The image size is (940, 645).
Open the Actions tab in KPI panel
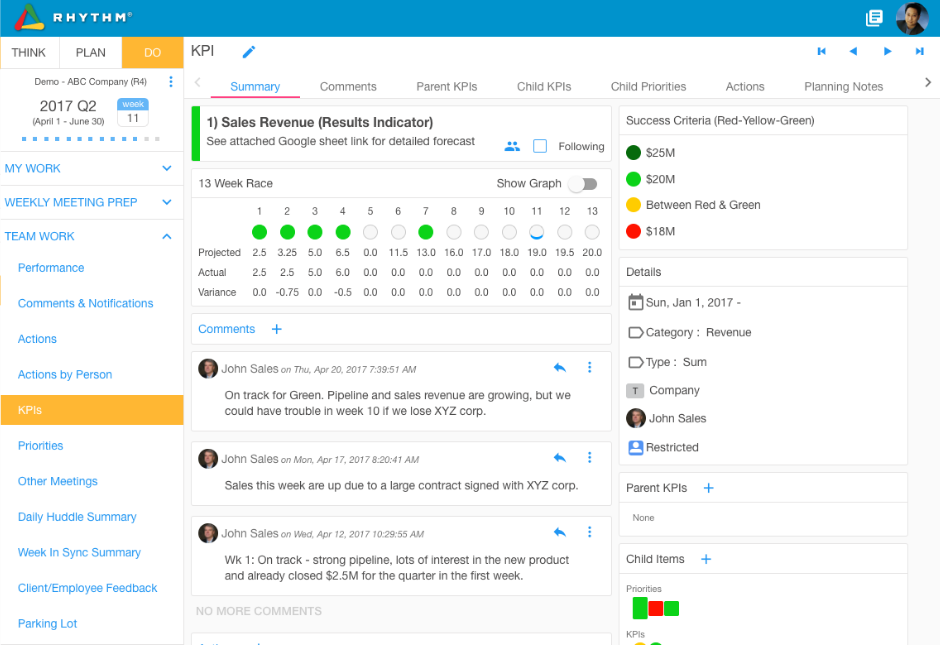pos(745,86)
